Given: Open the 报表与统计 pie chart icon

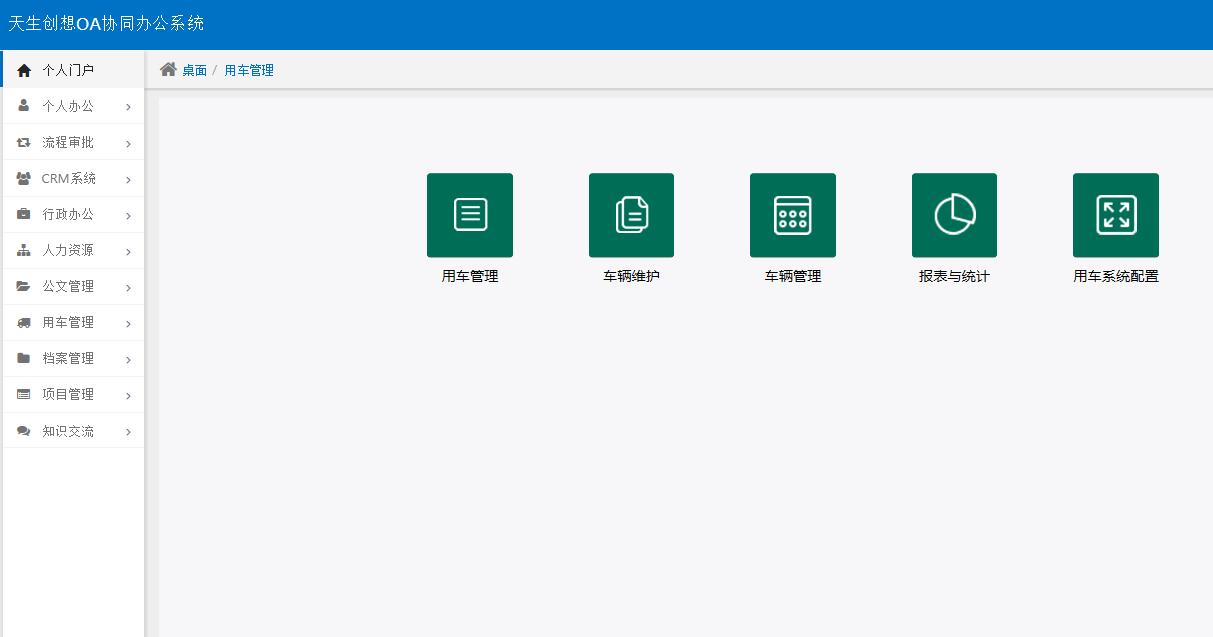Looking at the screenshot, I should pyautogui.click(x=954, y=215).
